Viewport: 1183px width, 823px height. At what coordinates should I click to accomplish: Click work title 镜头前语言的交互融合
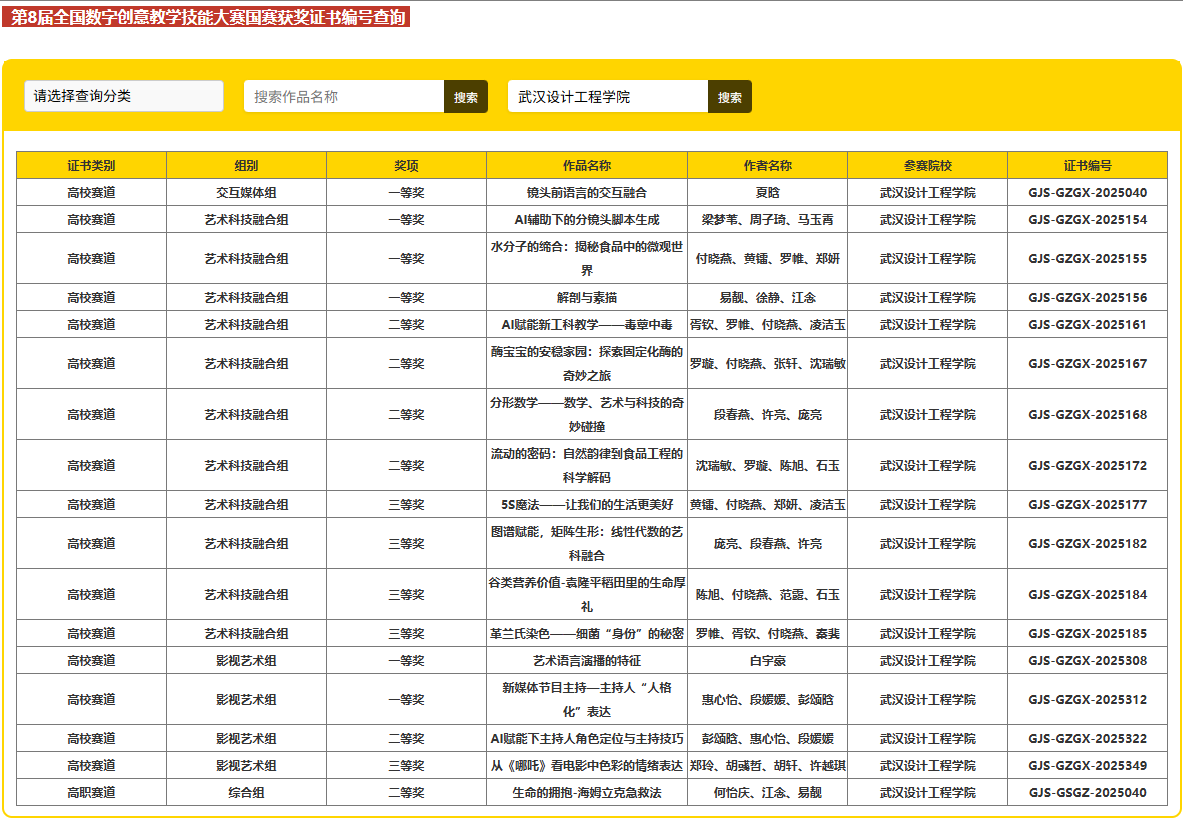587,193
